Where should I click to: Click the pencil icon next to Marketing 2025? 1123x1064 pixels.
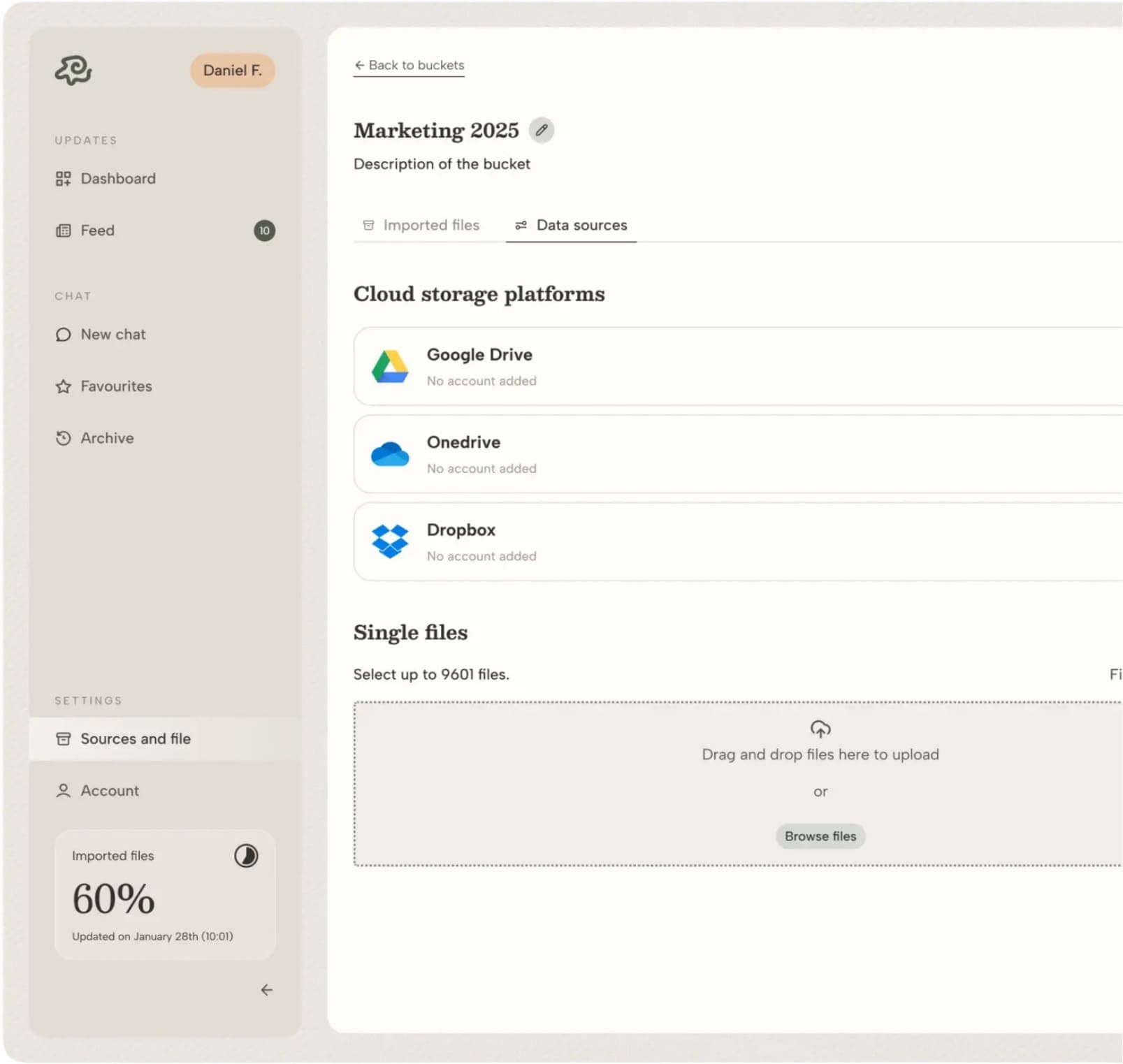(x=541, y=131)
